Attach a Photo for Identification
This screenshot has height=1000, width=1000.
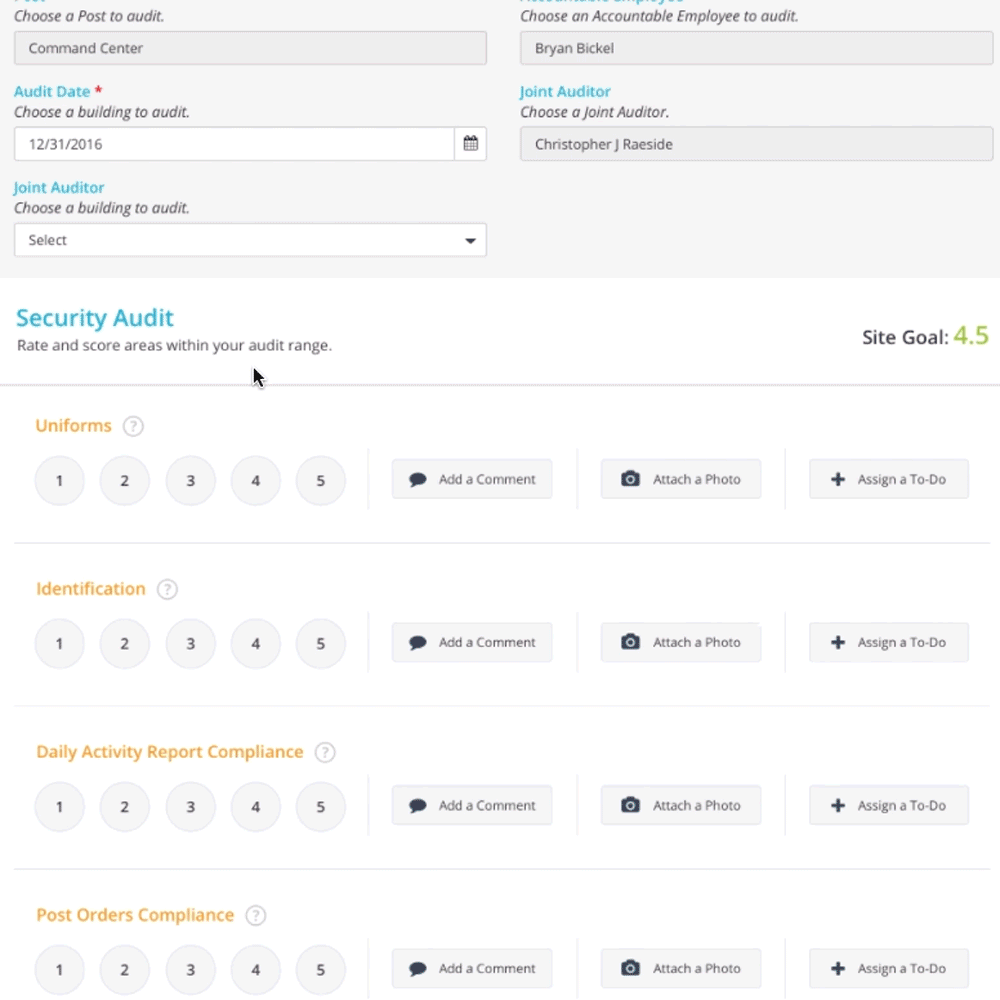680,642
